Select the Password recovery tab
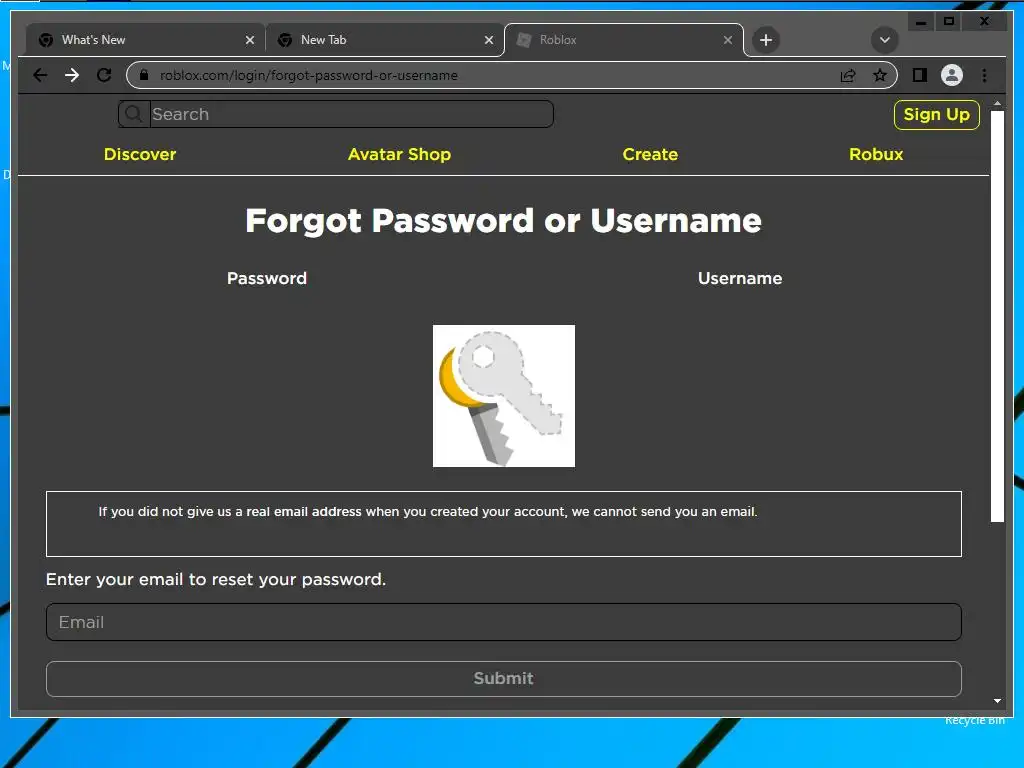This screenshot has height=768, width=1024. tap(266, 278)
